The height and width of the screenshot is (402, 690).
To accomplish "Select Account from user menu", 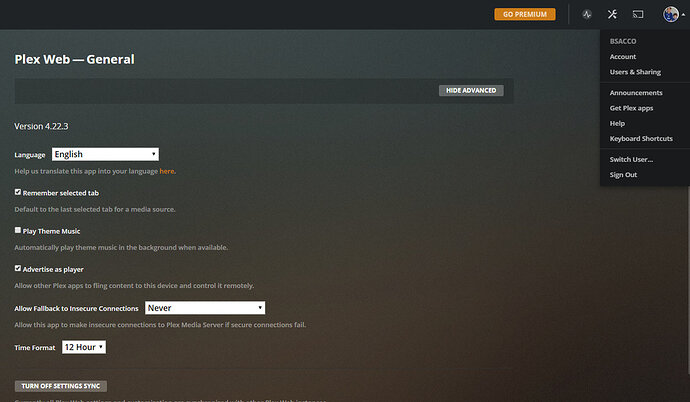I will pyautogui.click(x=623, y=57).
